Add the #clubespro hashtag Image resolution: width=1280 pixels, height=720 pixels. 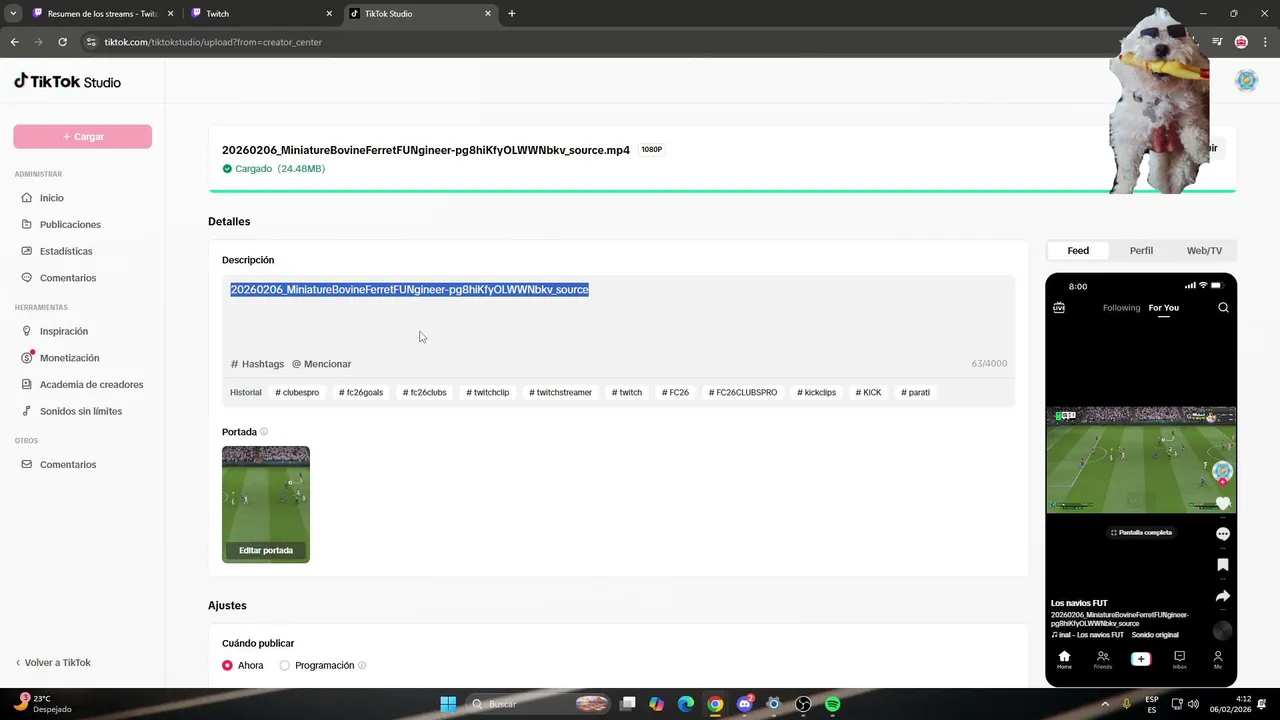[x=297, y=393]
